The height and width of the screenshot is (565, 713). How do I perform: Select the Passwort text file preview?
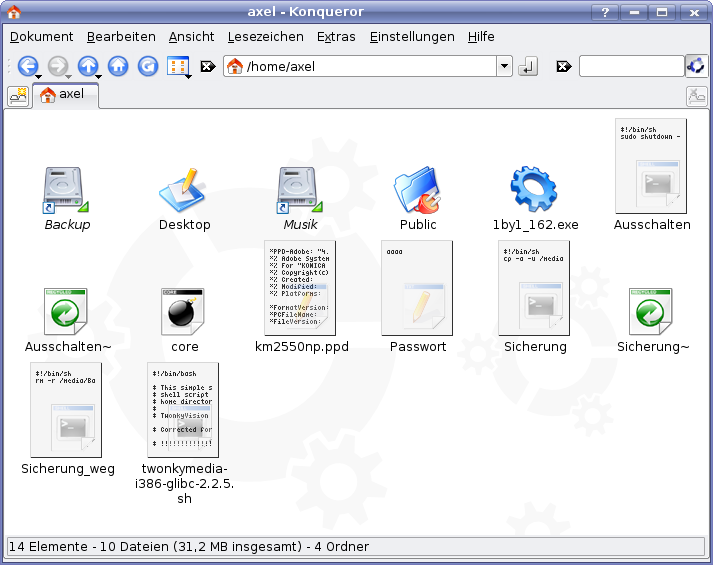(x=417, y=288)
